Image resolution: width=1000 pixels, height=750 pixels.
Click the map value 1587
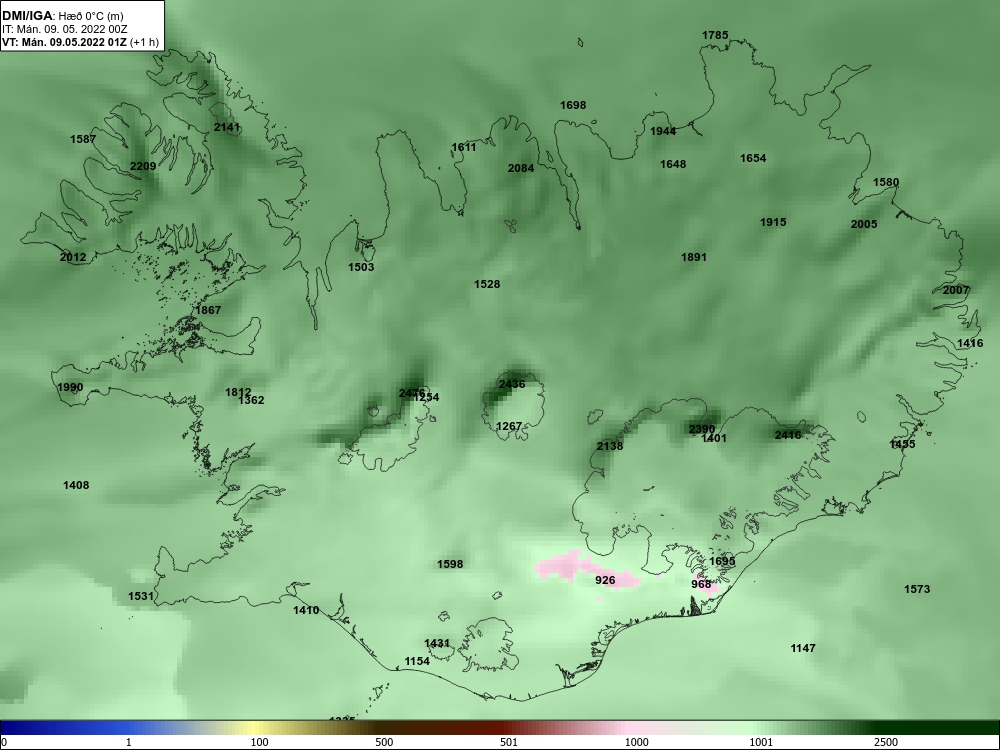[83, 140]
